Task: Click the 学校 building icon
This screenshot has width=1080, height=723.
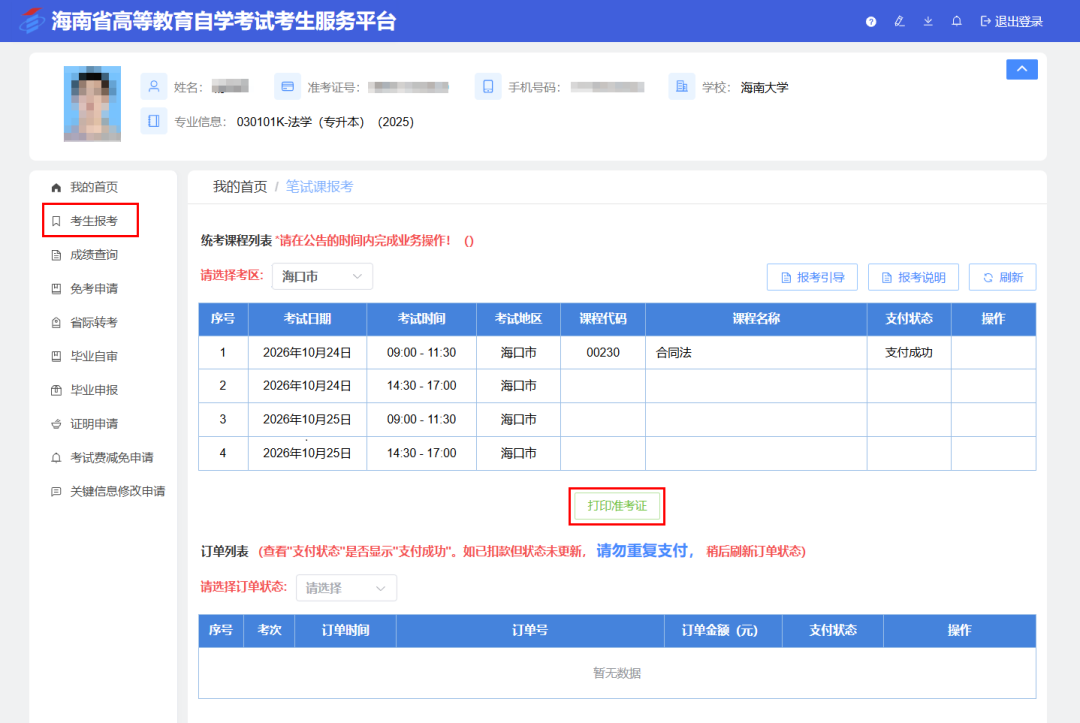Action: tap(681, 87)
